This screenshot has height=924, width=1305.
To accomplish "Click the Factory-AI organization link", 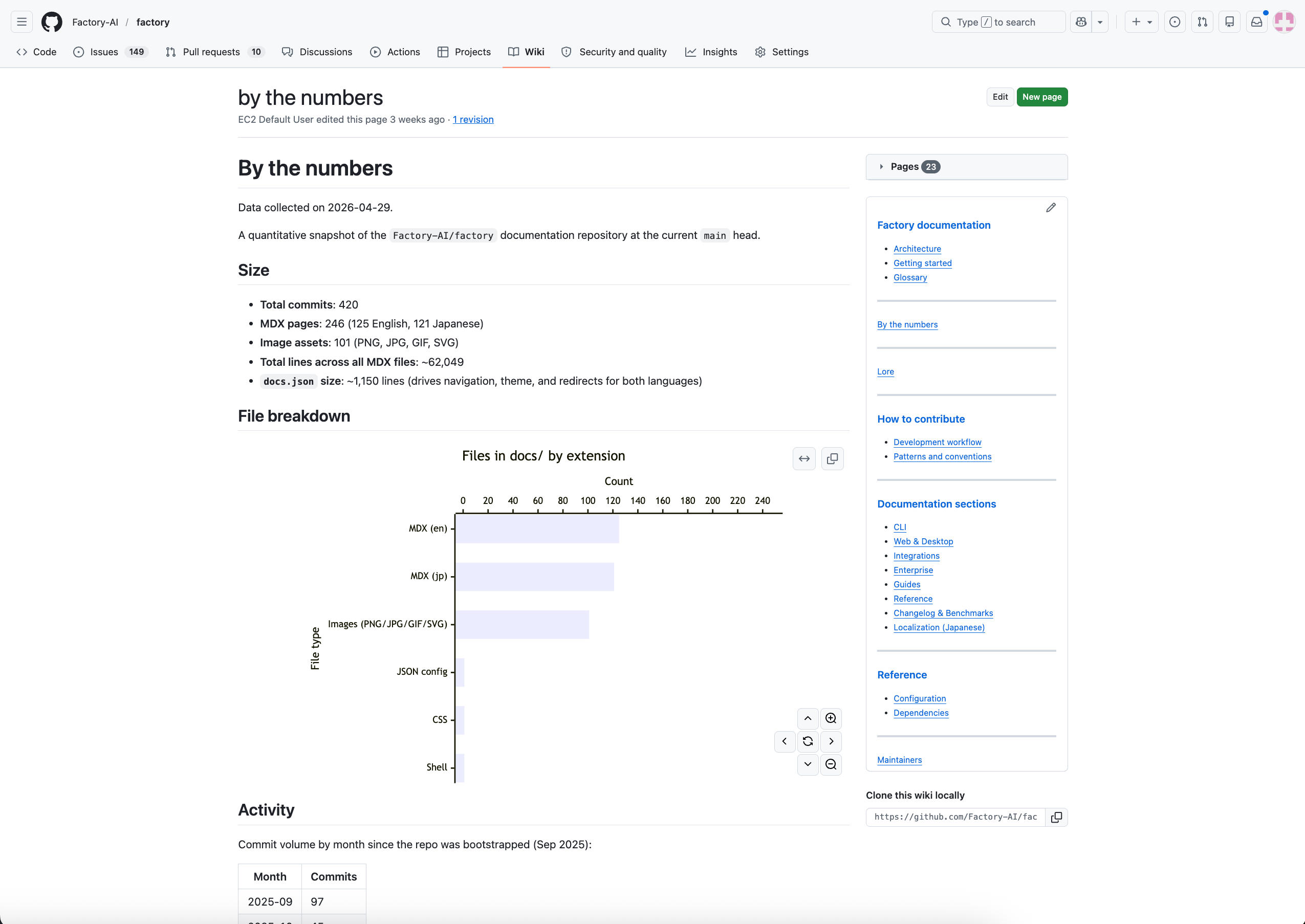I will coord(95,22).
